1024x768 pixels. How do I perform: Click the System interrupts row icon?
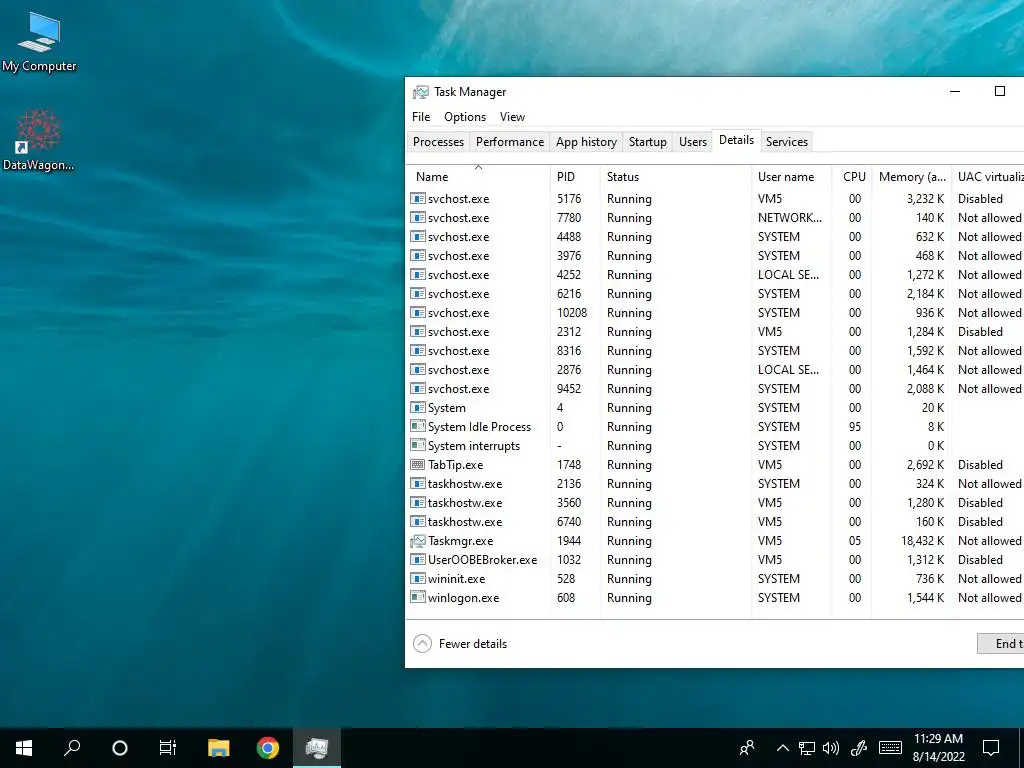click(418, 445)
